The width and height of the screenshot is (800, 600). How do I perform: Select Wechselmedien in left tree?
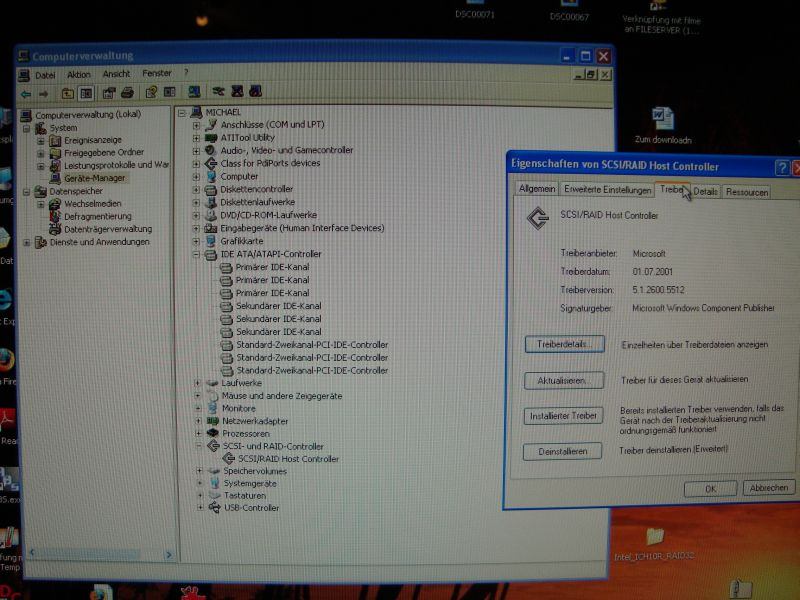[92, 204]
